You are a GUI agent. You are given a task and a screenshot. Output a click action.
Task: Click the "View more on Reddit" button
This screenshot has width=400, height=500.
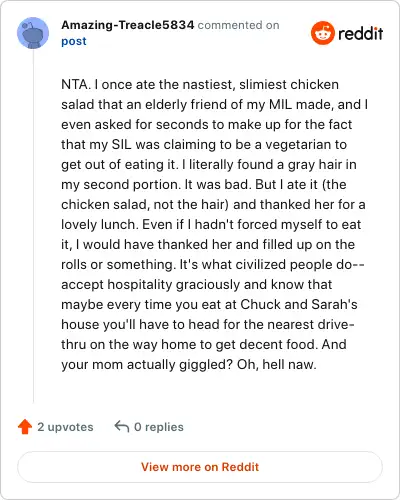coord(200,467)
